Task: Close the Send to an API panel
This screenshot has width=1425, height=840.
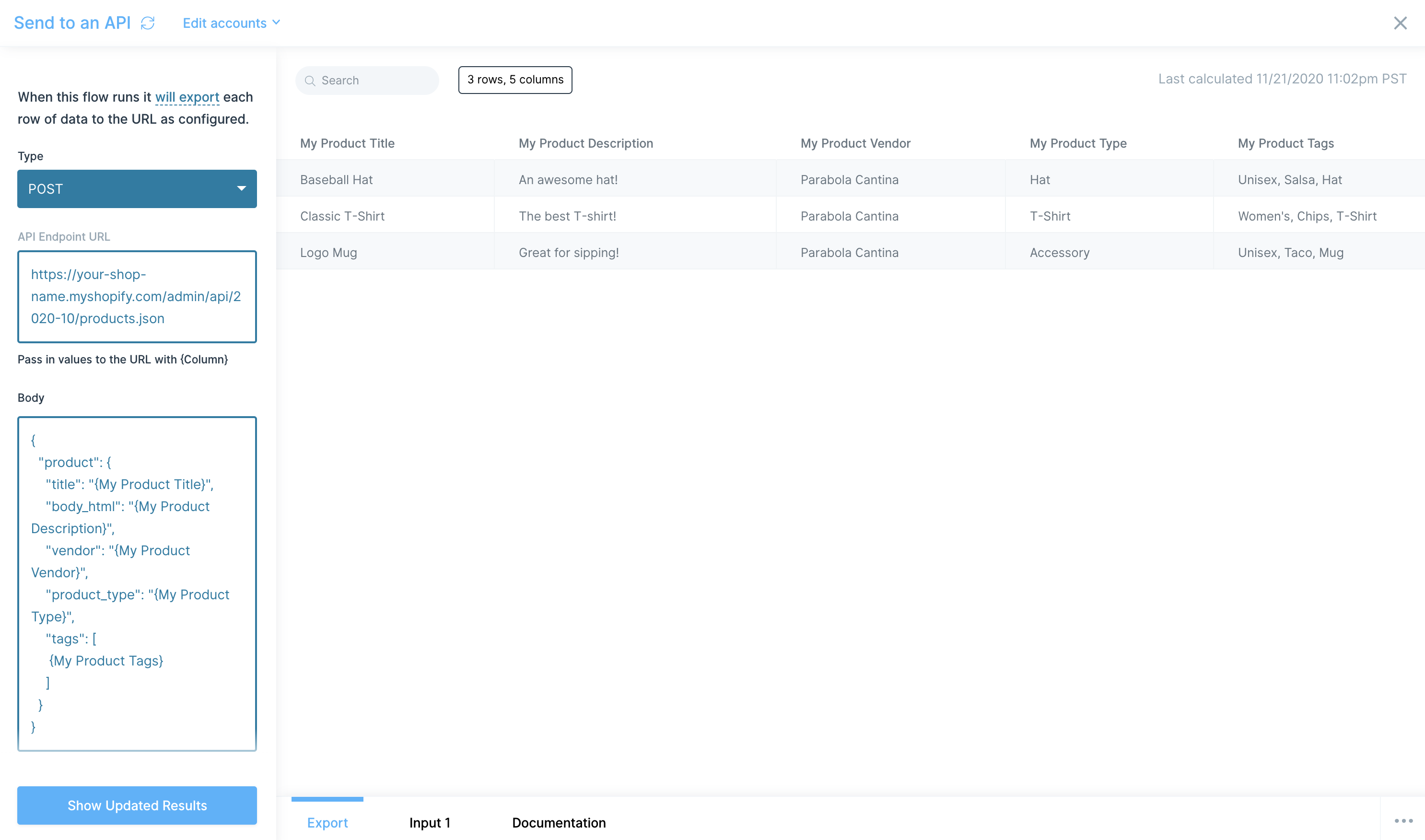Action: coord(1400,23)
